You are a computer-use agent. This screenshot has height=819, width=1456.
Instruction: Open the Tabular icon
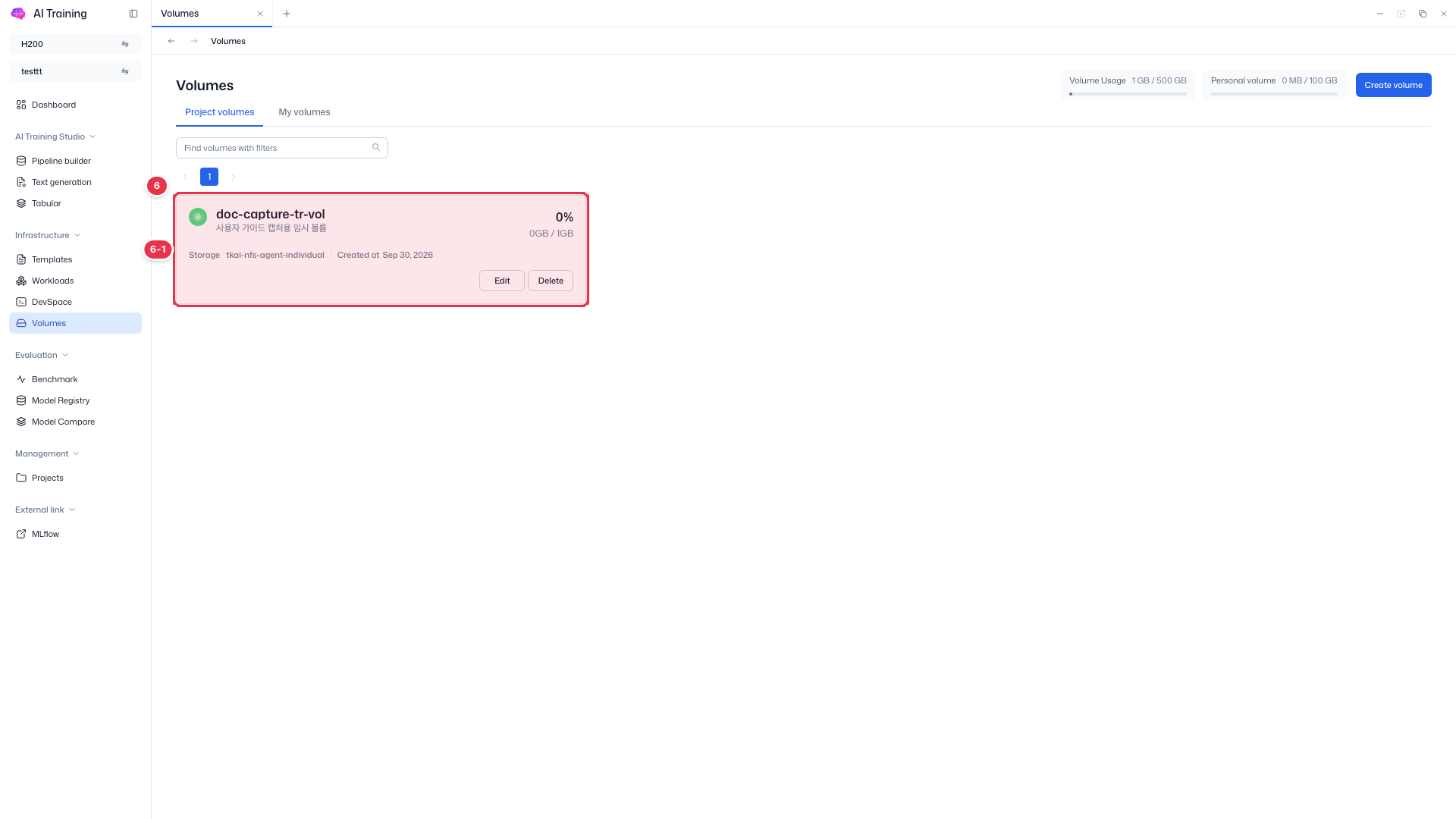21,203
